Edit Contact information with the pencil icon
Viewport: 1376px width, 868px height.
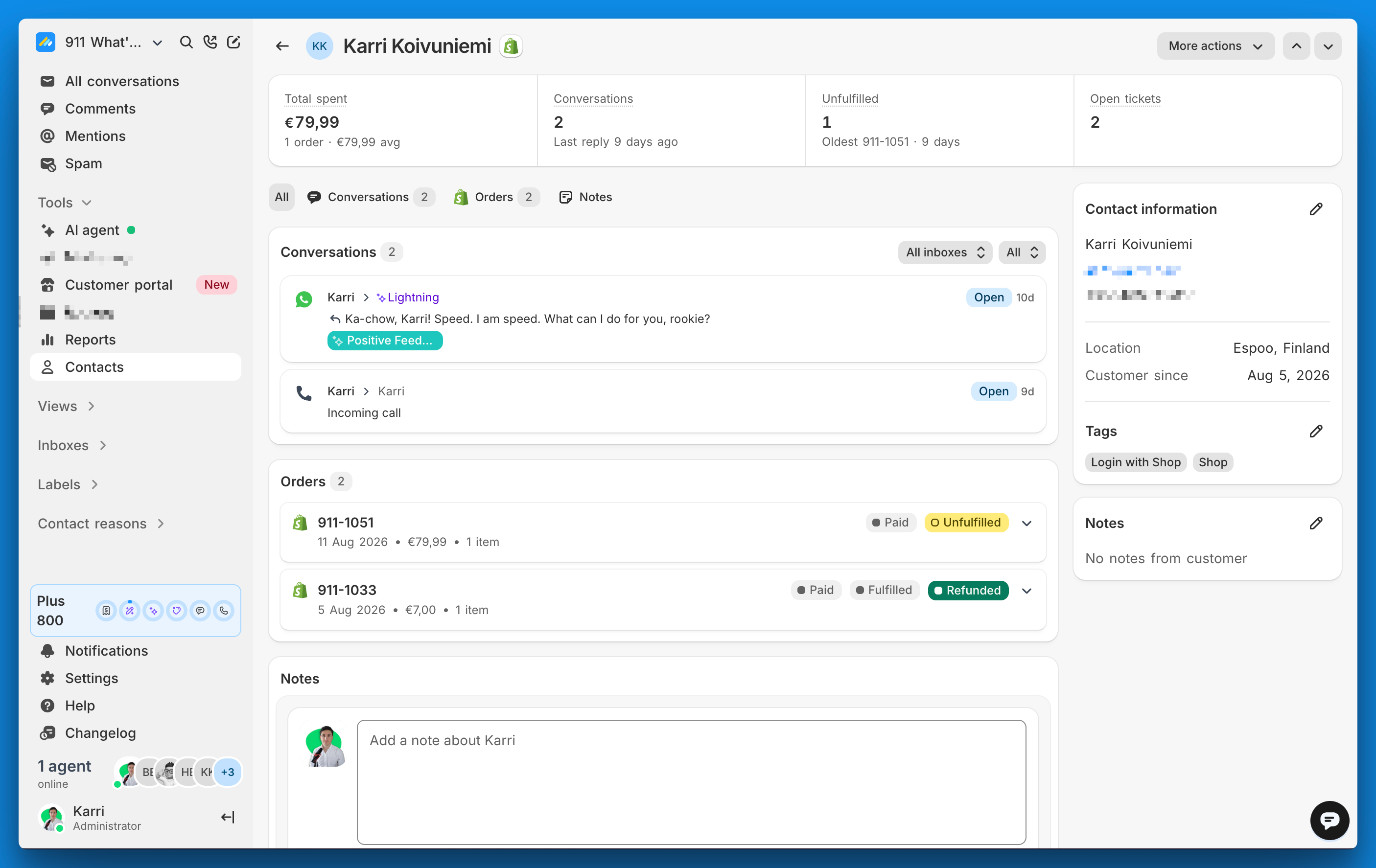(x=1316, y=209)
